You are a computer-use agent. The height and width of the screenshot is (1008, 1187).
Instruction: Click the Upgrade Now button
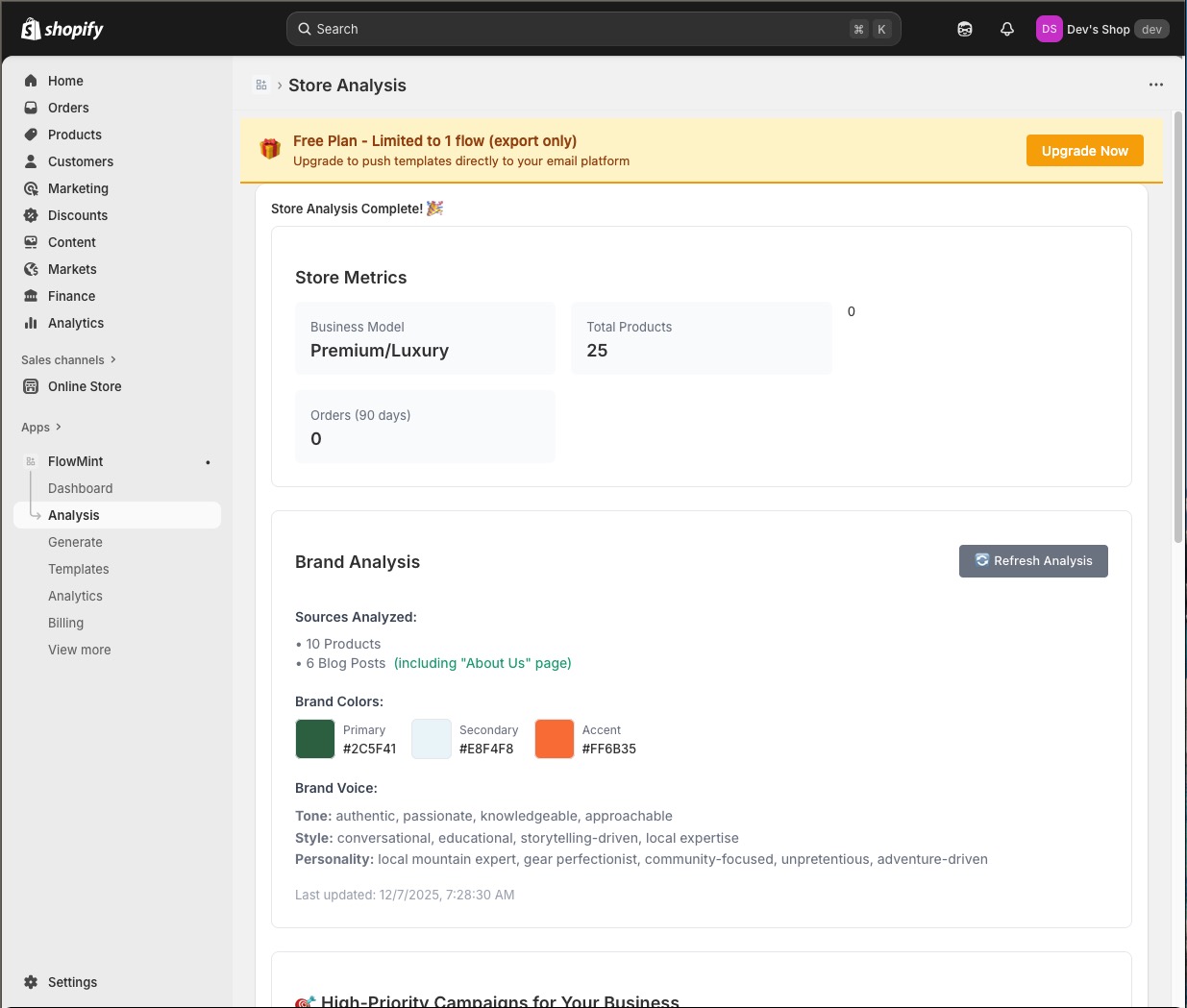[x=1084, y=150]
